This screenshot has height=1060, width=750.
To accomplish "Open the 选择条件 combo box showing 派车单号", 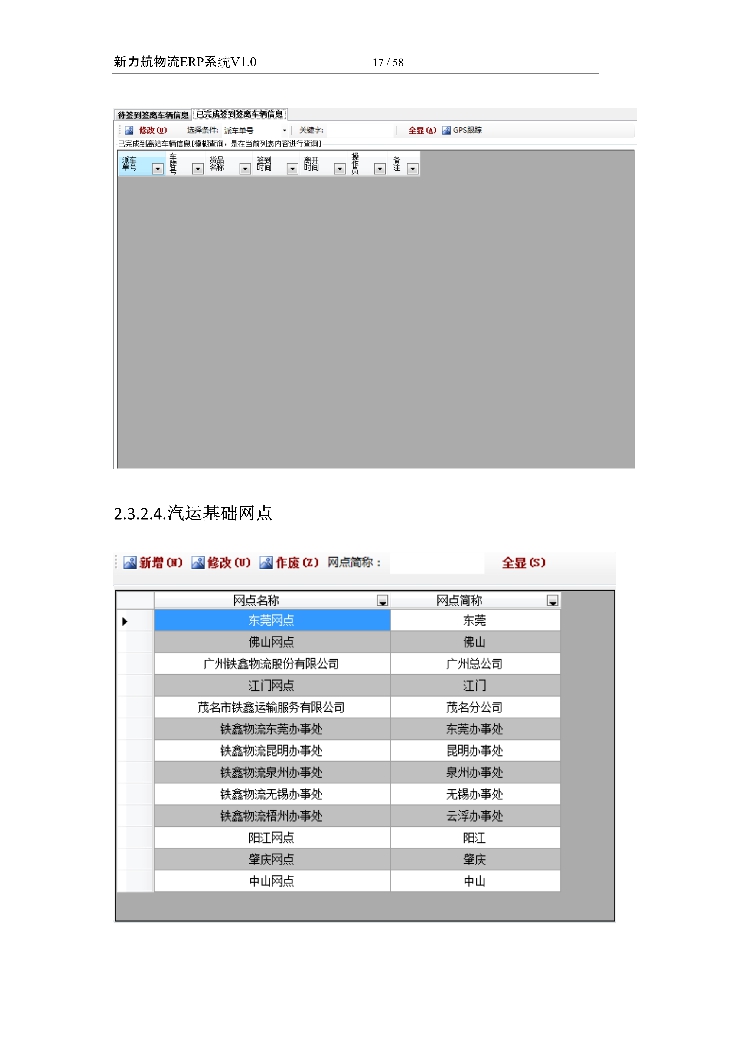I will coord(256,130).
